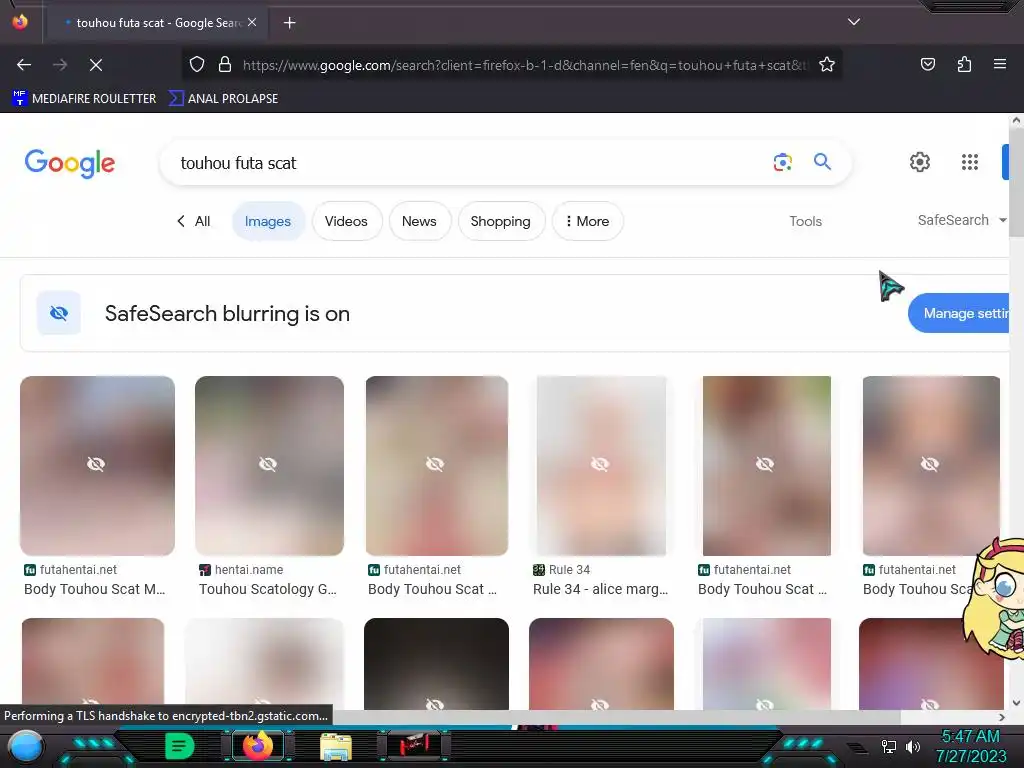
Task: Go to Google home via the logo
Action: point(70,163)
